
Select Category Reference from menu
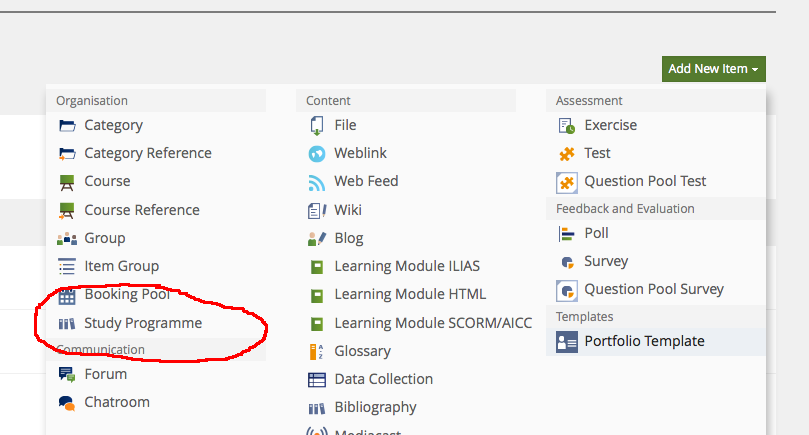coord(147,153)
